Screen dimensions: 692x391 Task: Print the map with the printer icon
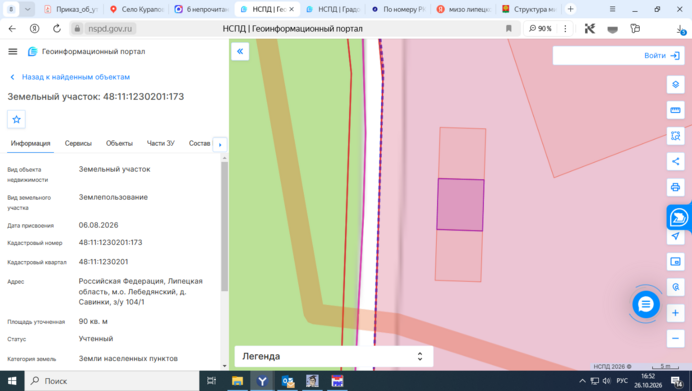[675, 187]
